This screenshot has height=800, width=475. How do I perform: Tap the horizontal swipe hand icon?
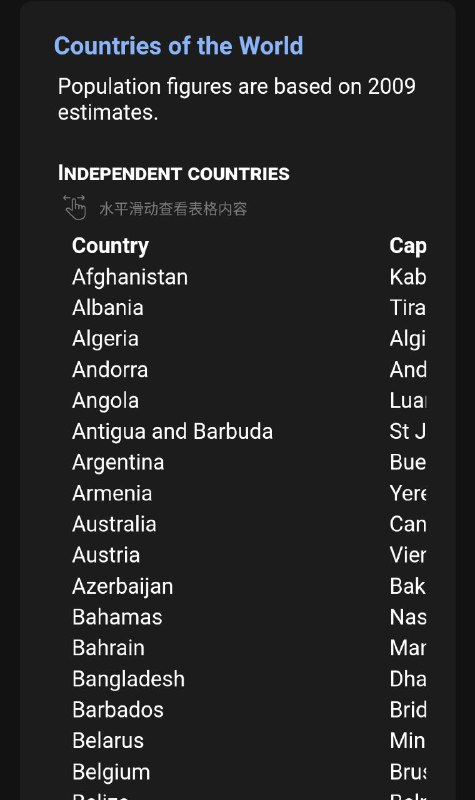(74, 207)
